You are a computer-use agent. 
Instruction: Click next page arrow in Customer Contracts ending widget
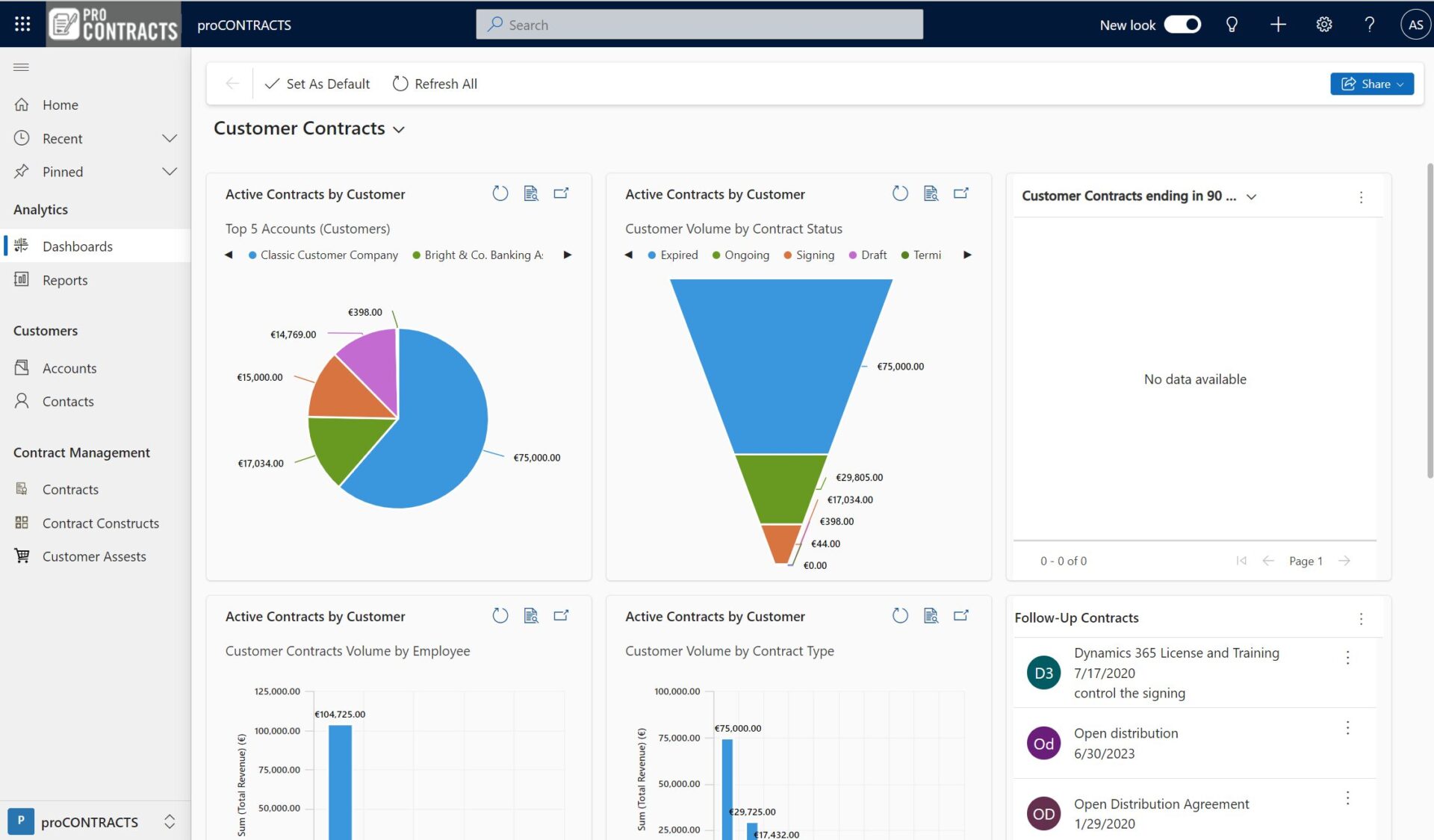(1345, 561)
